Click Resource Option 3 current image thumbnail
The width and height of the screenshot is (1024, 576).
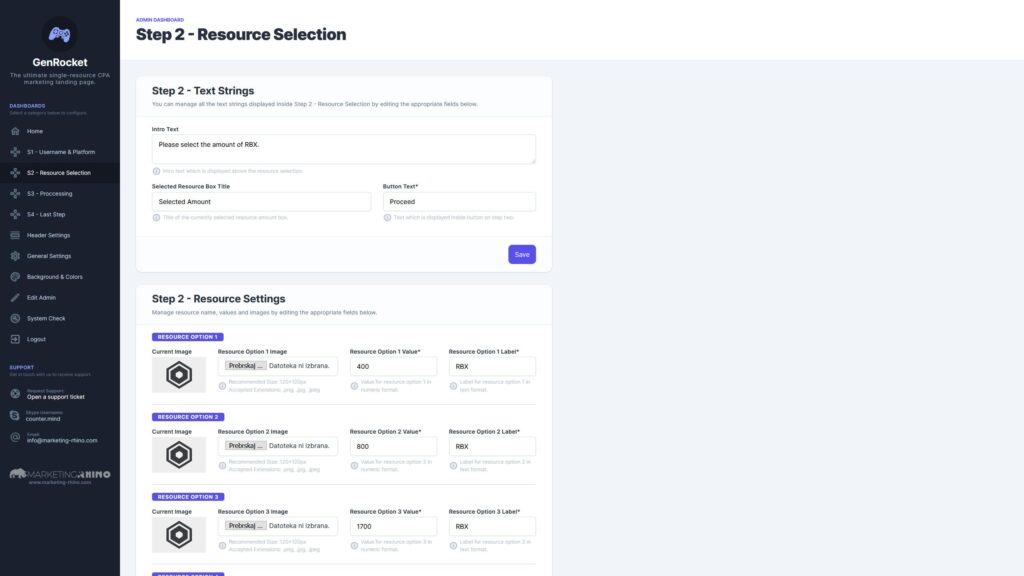tap(179, 535)
